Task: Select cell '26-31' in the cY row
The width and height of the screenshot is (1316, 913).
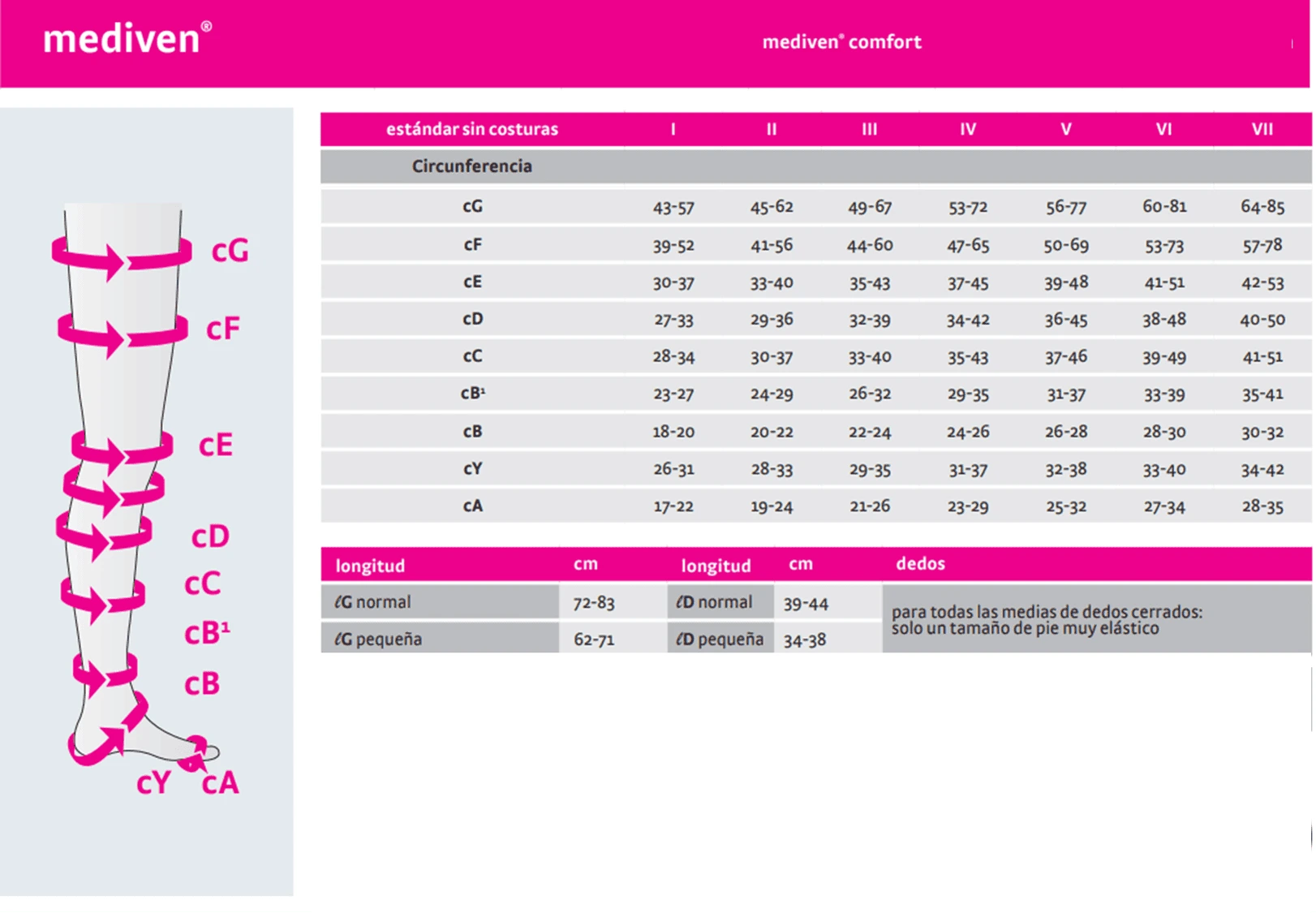Action: click(x=673, y=469)
